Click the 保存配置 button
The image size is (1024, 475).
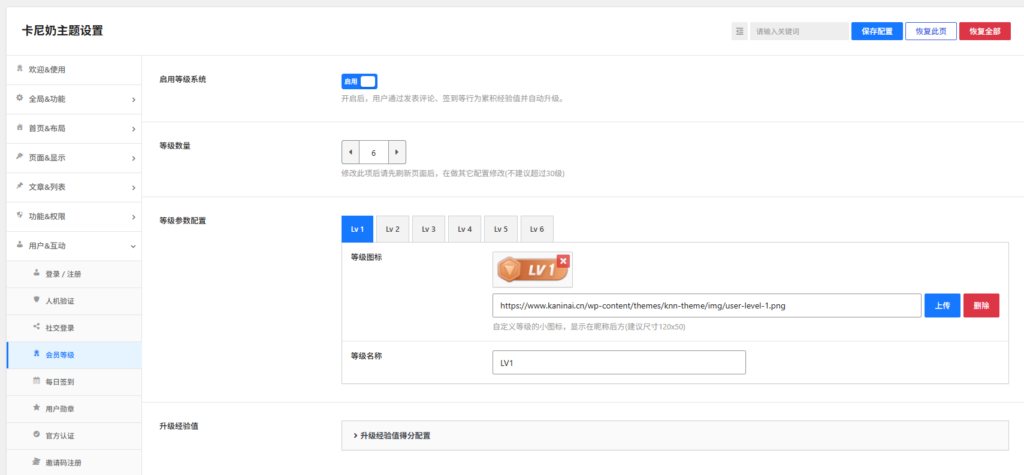877,31
